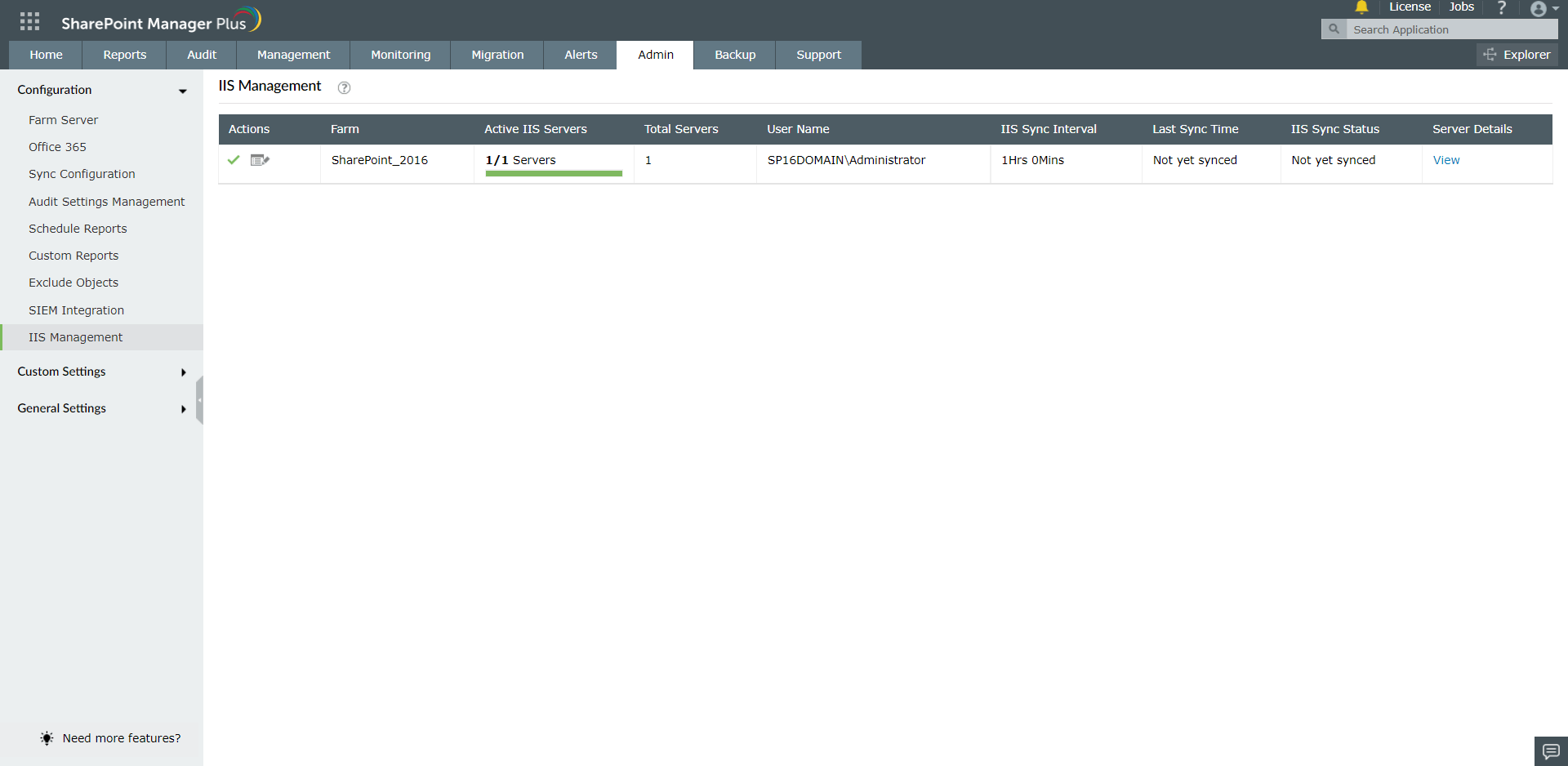1568x766 pixels.
Task: Switch to the Audit tab
Action: coord(200,55)
